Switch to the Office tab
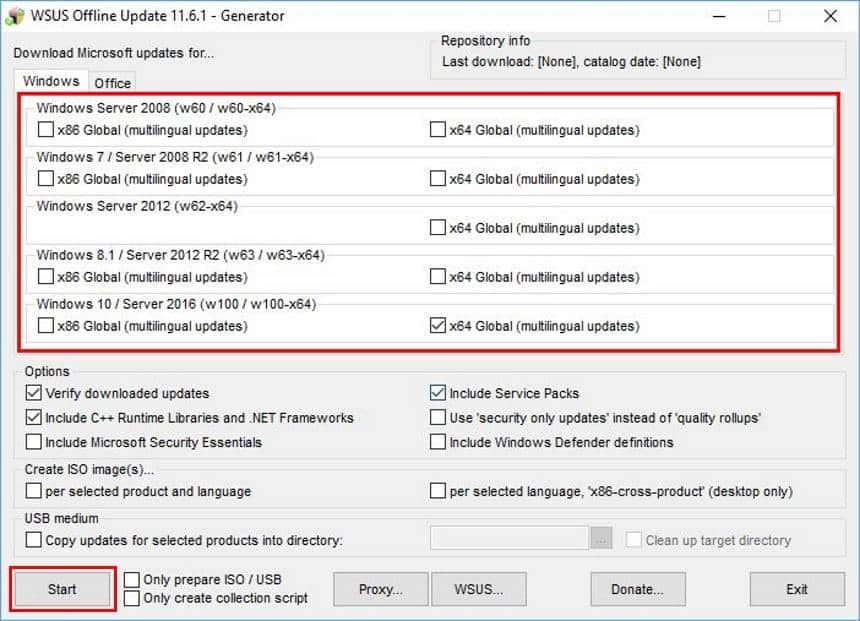This screenshot has height=621, width=860. click(112, 83)
